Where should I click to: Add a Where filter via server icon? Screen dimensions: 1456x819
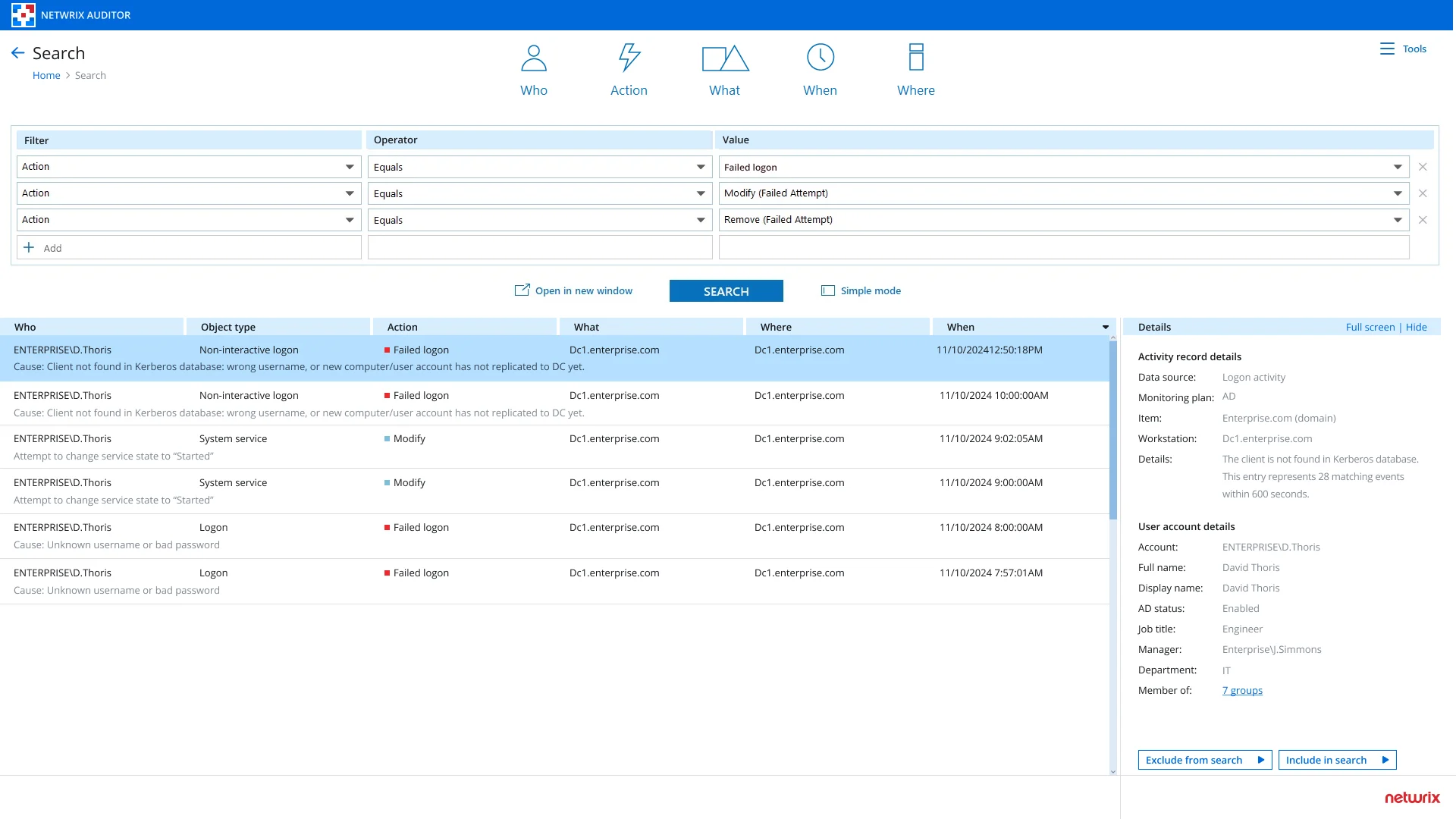point(916,58)
